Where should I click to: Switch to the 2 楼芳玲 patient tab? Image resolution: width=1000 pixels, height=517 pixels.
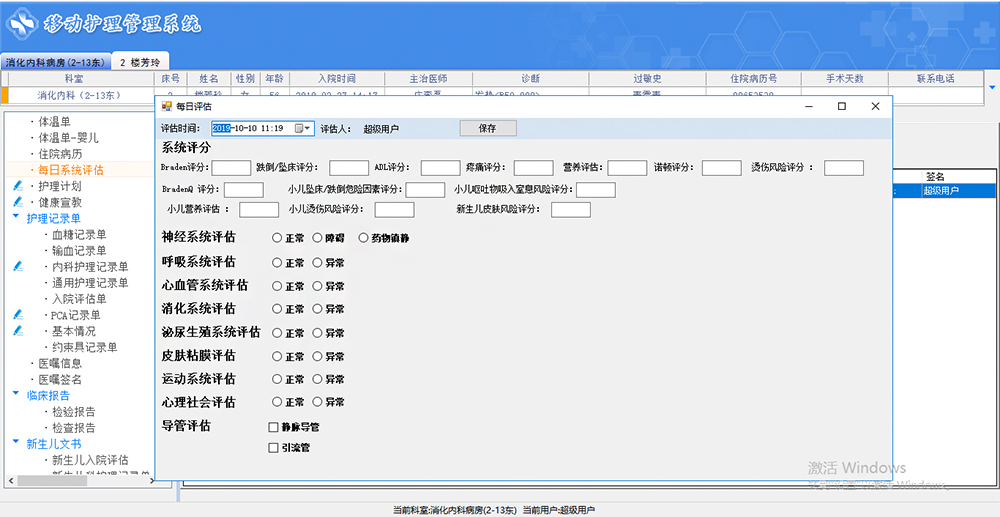[x=140, y=62]
